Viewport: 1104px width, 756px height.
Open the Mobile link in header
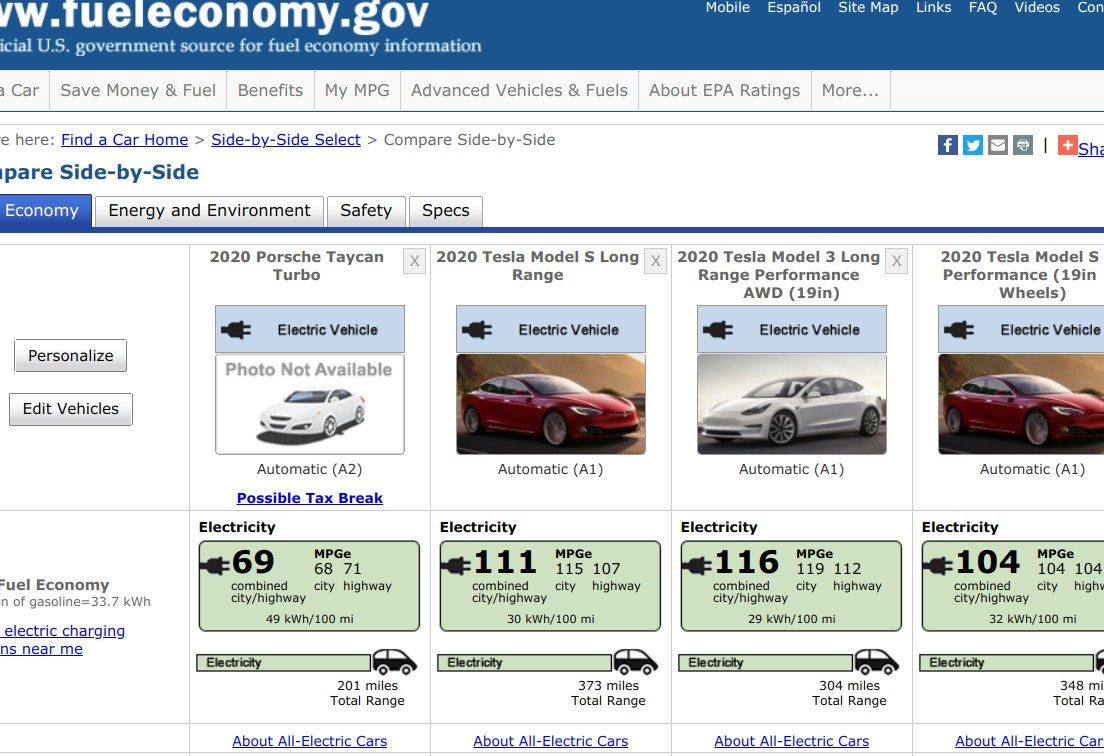click(x=727, y=8)
